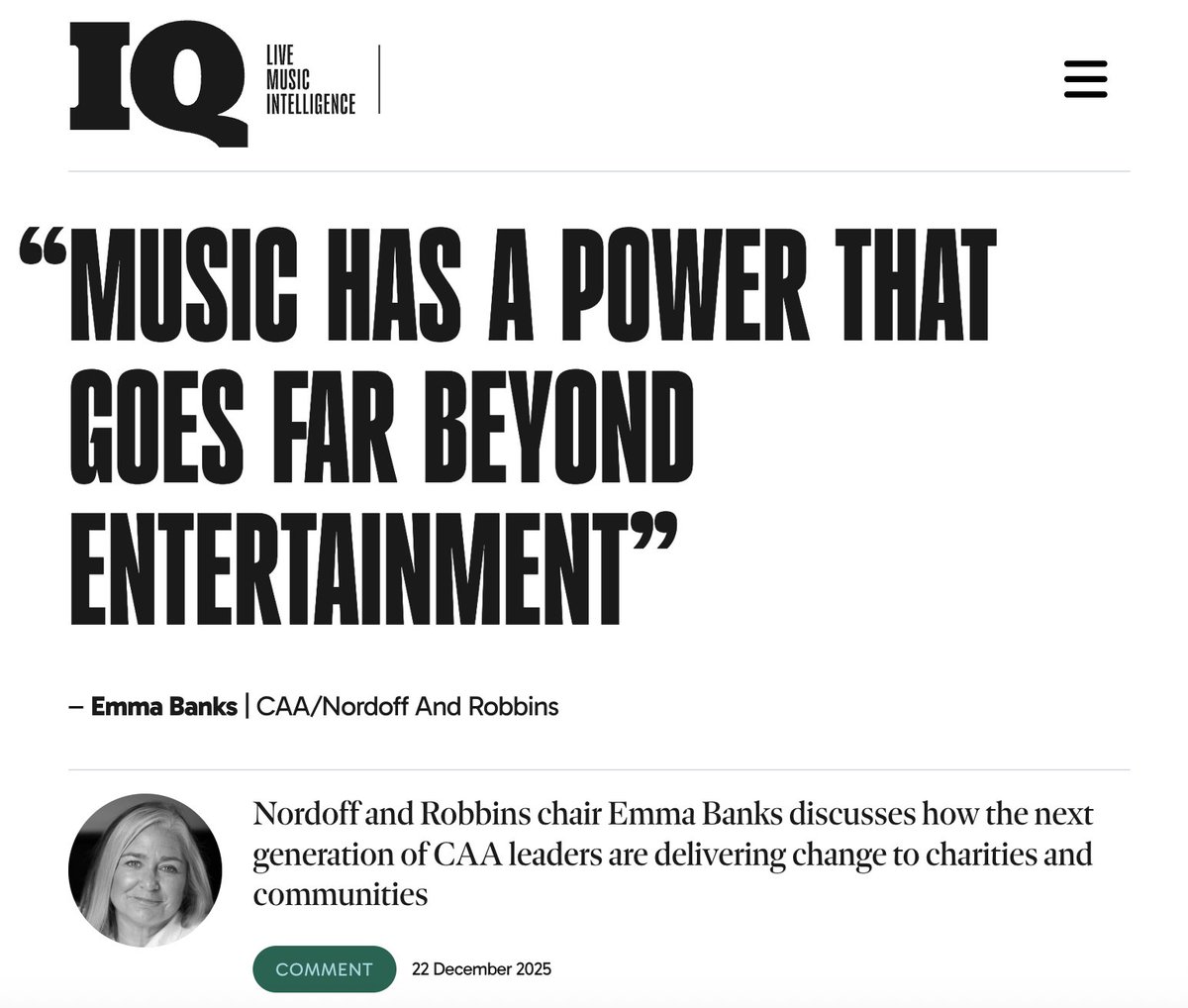Screen dimensions: 1188x1008
Task: Click the CAA/Nordoff And Robbins text
Action: tap(407, 707)
